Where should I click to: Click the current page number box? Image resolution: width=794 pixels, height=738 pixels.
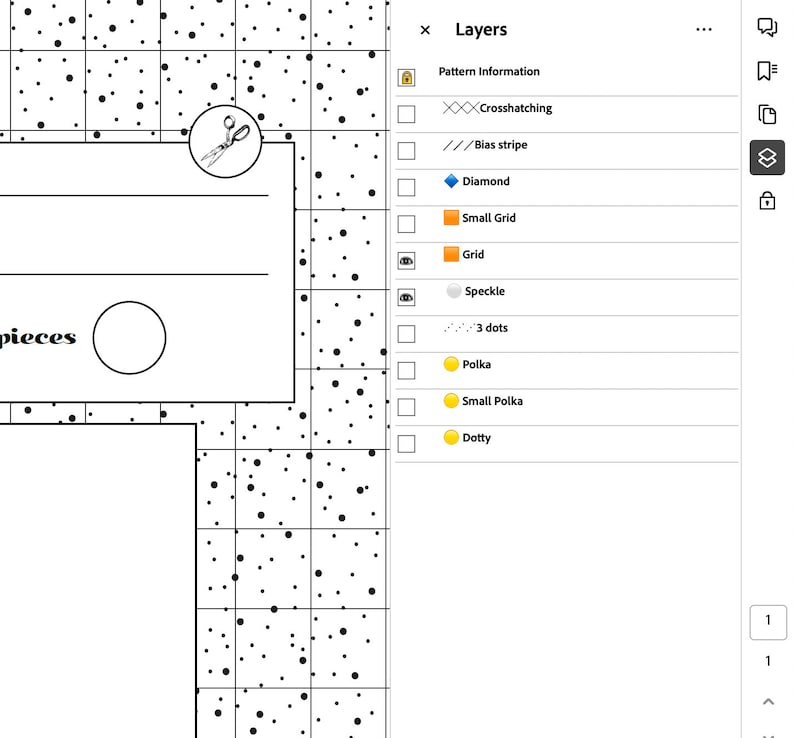tap(768, 622)
